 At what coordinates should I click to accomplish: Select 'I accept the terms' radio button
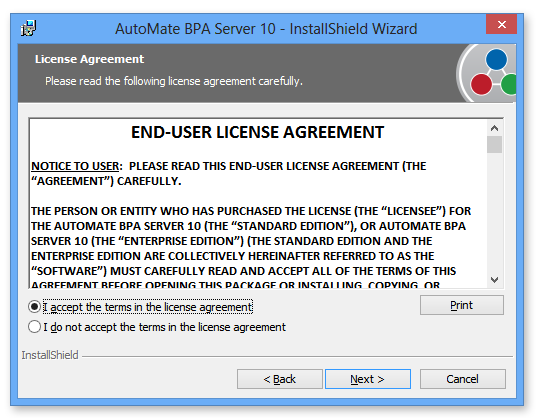pos(34,307)
